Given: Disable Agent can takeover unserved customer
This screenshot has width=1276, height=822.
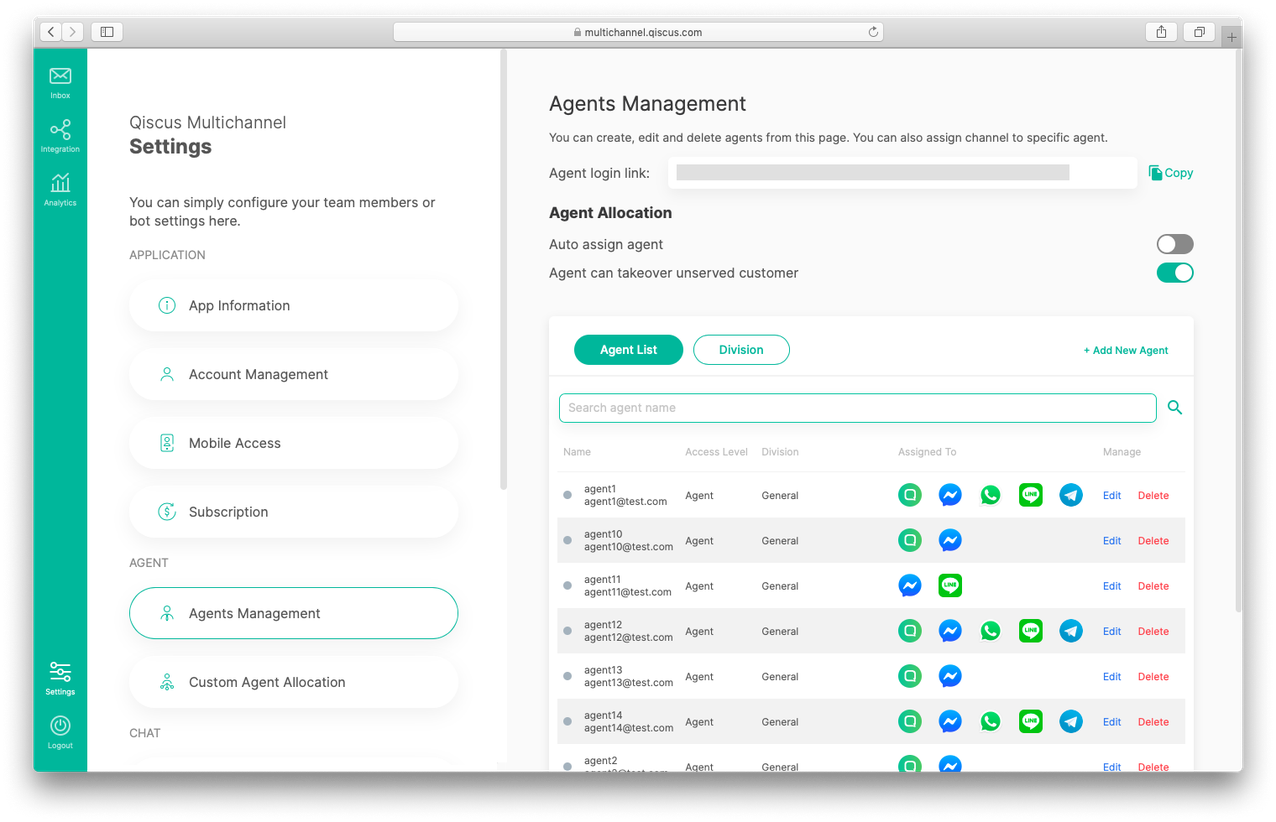Looking at the screenshot, I should [x=1175, y=273].
